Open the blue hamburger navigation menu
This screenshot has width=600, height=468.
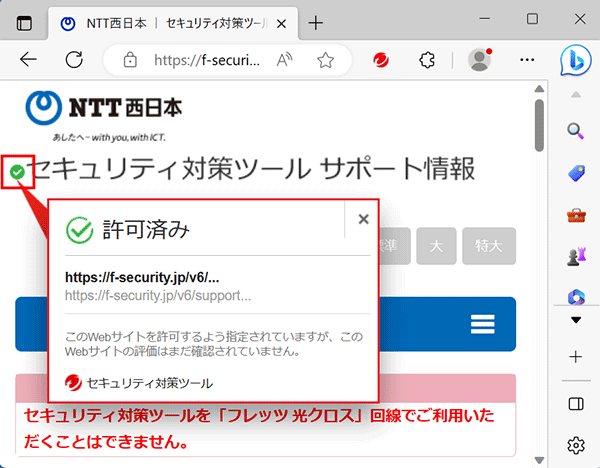(x=483, y=323)
